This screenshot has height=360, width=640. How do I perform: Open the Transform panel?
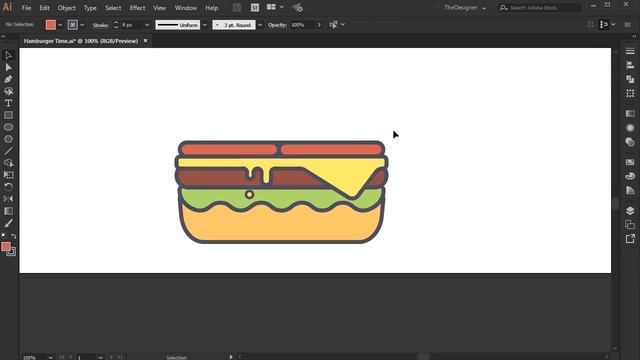tap(630, 93)
